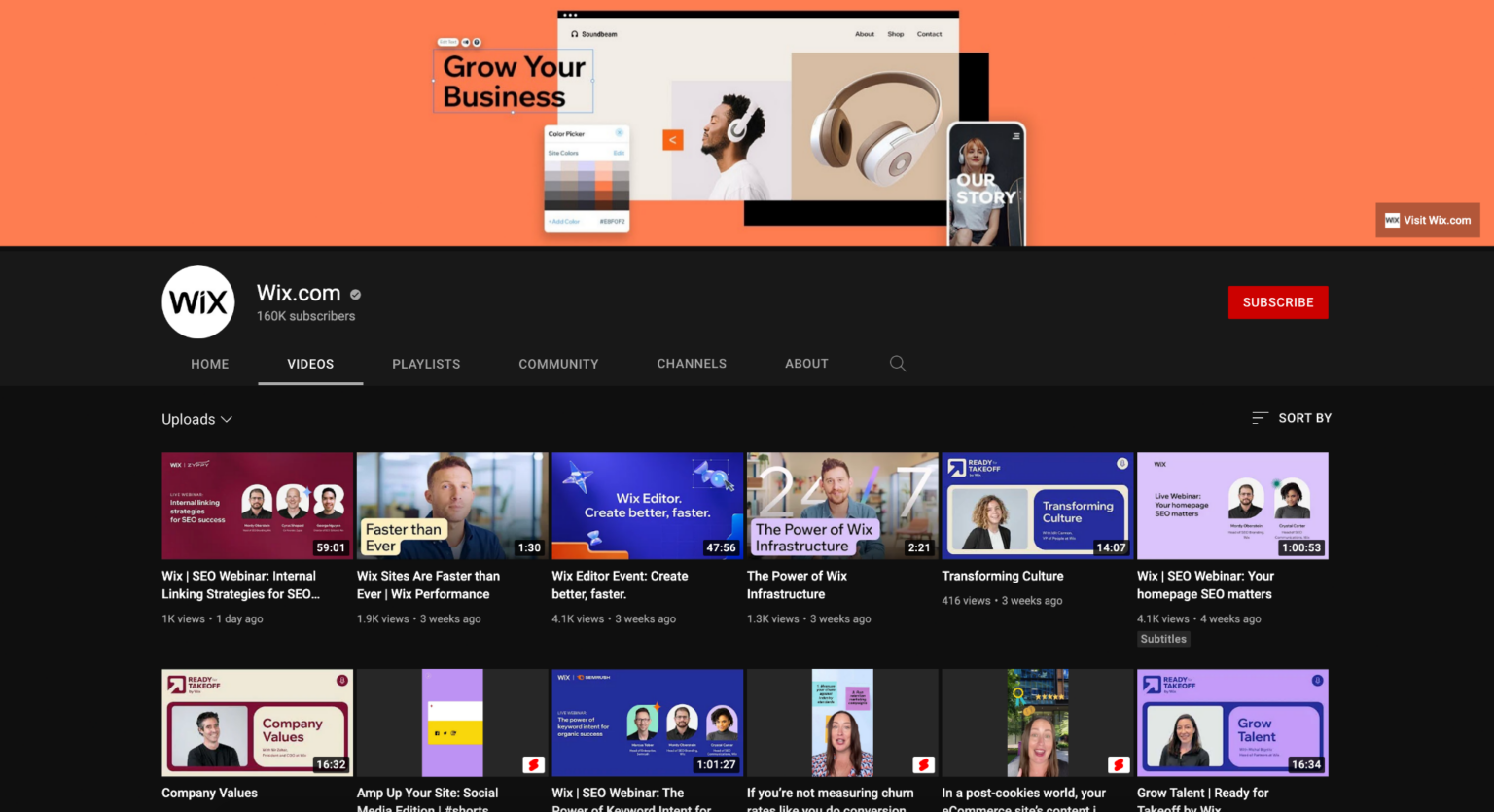
Task: Click the Wix channel avatar logo
Action: point(197,301)
